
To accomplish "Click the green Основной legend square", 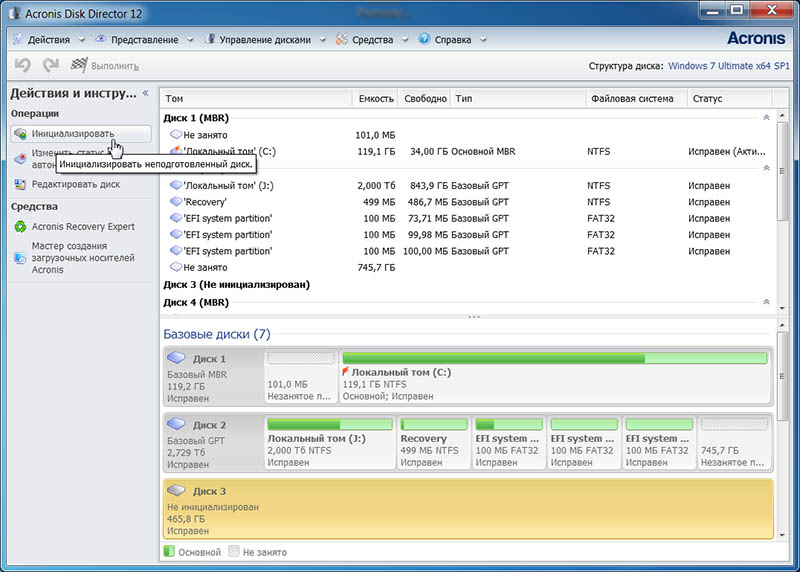I will [169, 552].
